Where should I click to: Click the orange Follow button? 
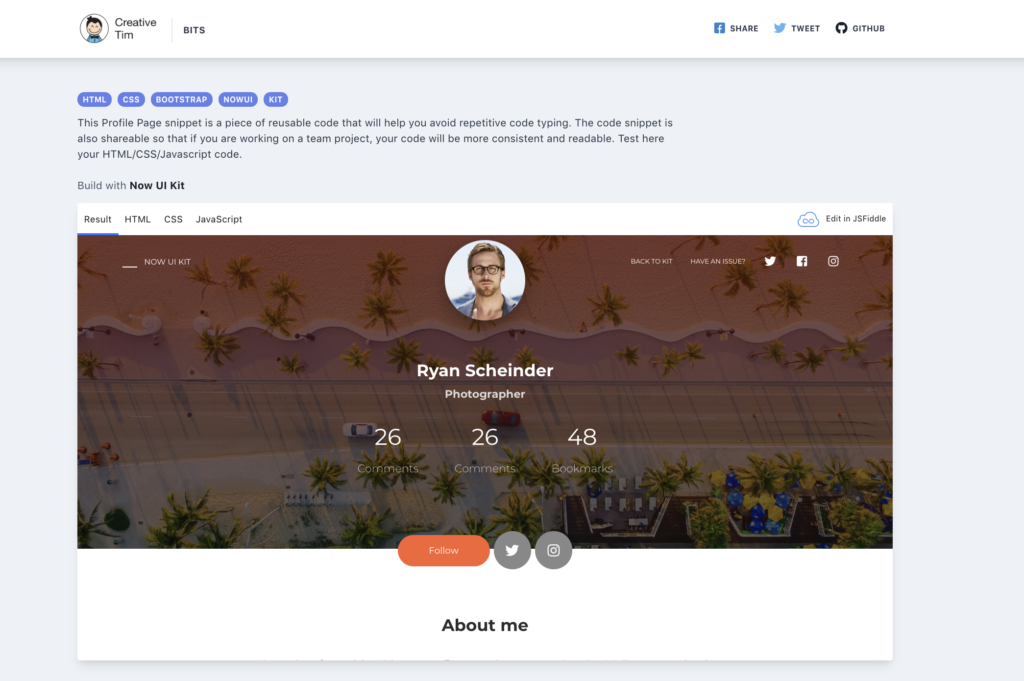click(443, 550)
